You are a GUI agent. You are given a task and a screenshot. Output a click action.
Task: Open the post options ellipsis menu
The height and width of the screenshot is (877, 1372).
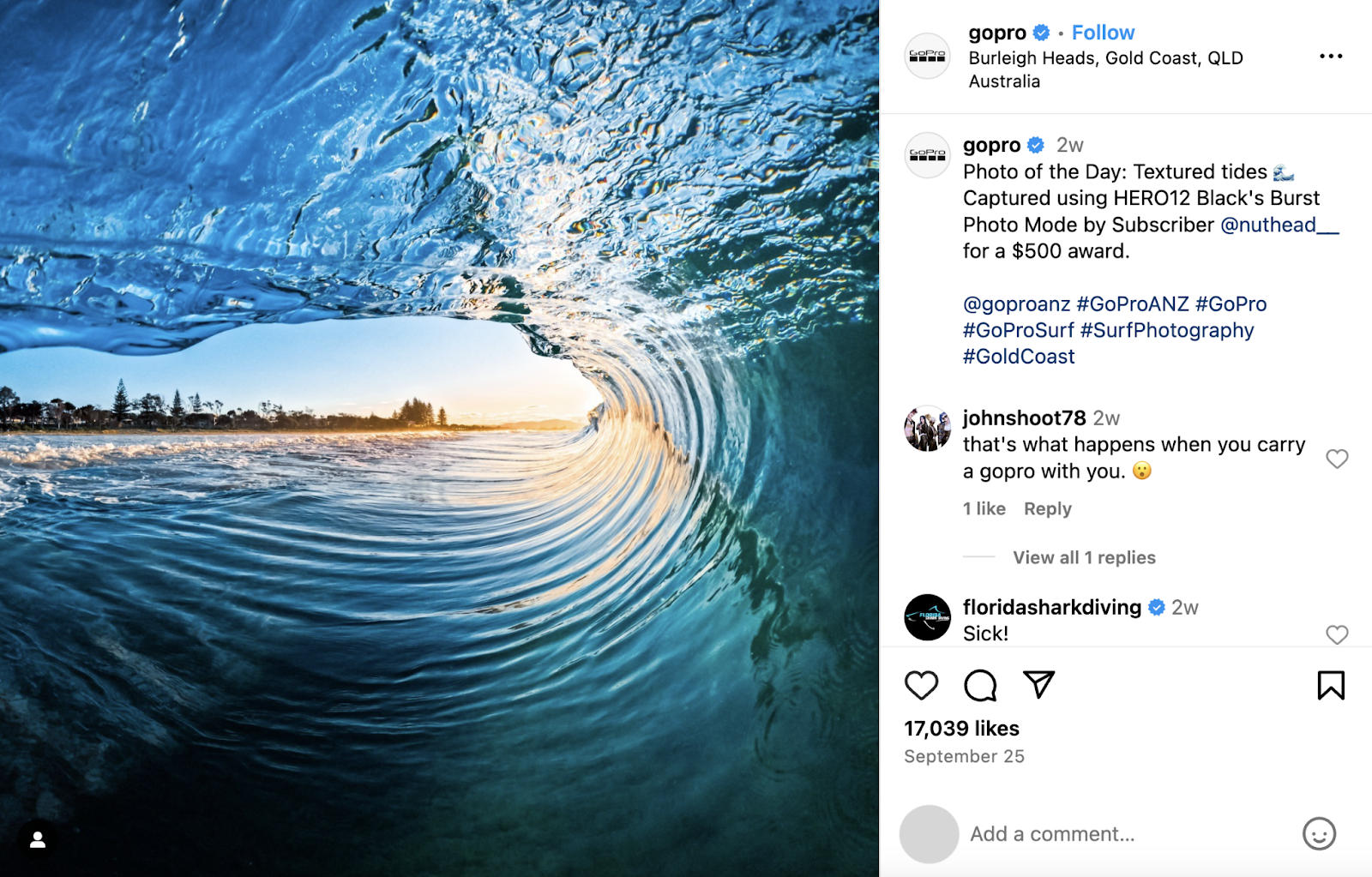tap(1332, 55)
